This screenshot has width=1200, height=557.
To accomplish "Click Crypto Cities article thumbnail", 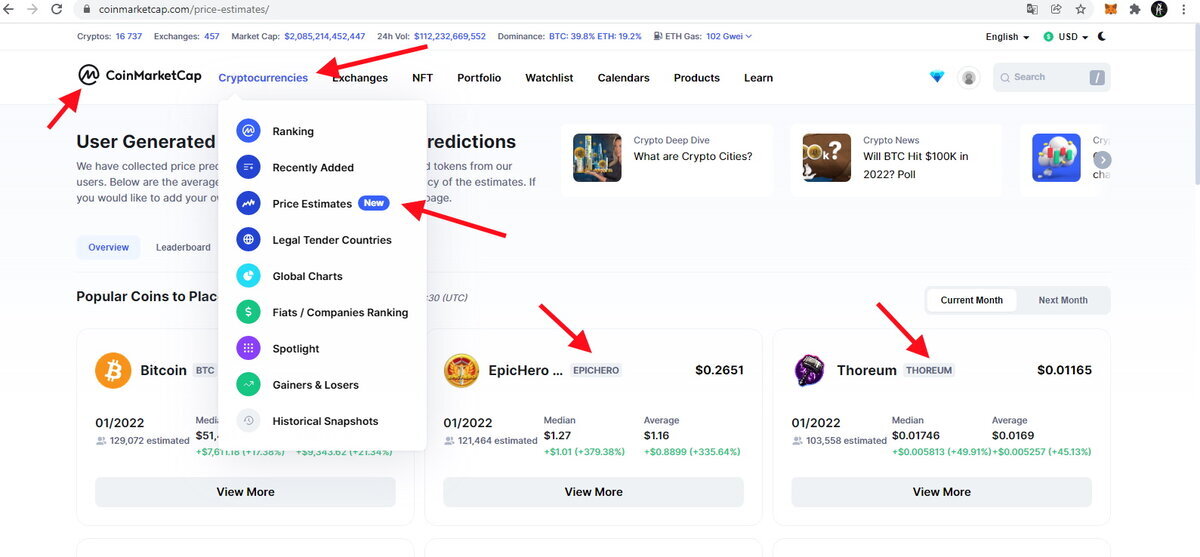I will [x=597, y=158].
